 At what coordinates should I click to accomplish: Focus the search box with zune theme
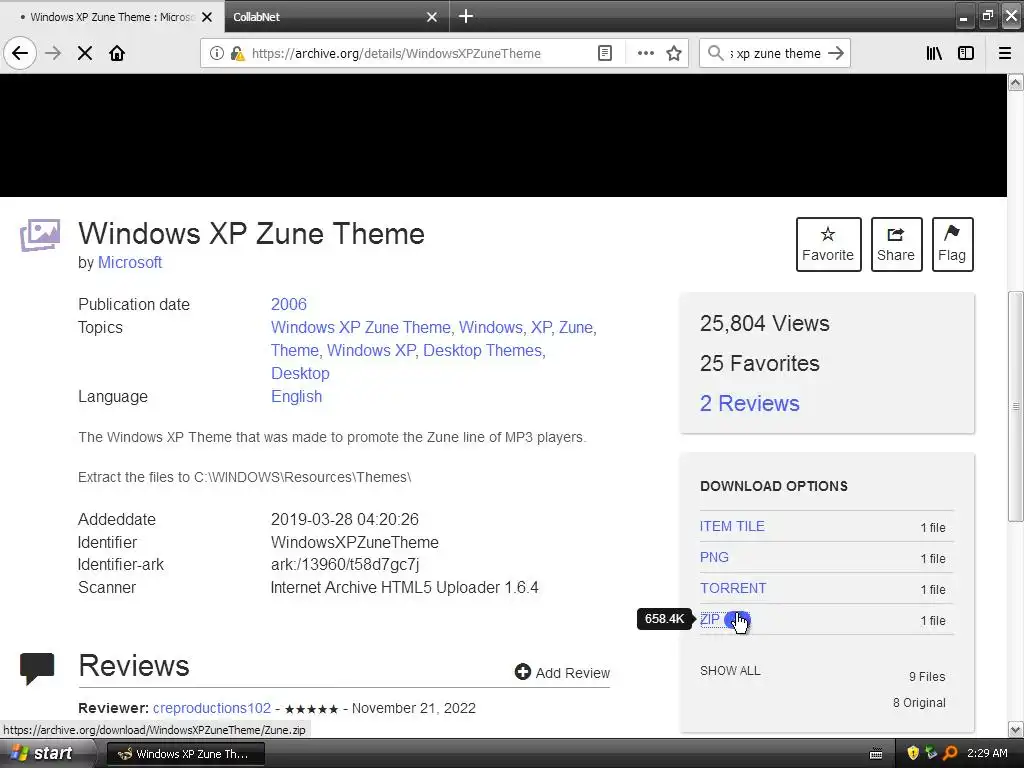776,54
